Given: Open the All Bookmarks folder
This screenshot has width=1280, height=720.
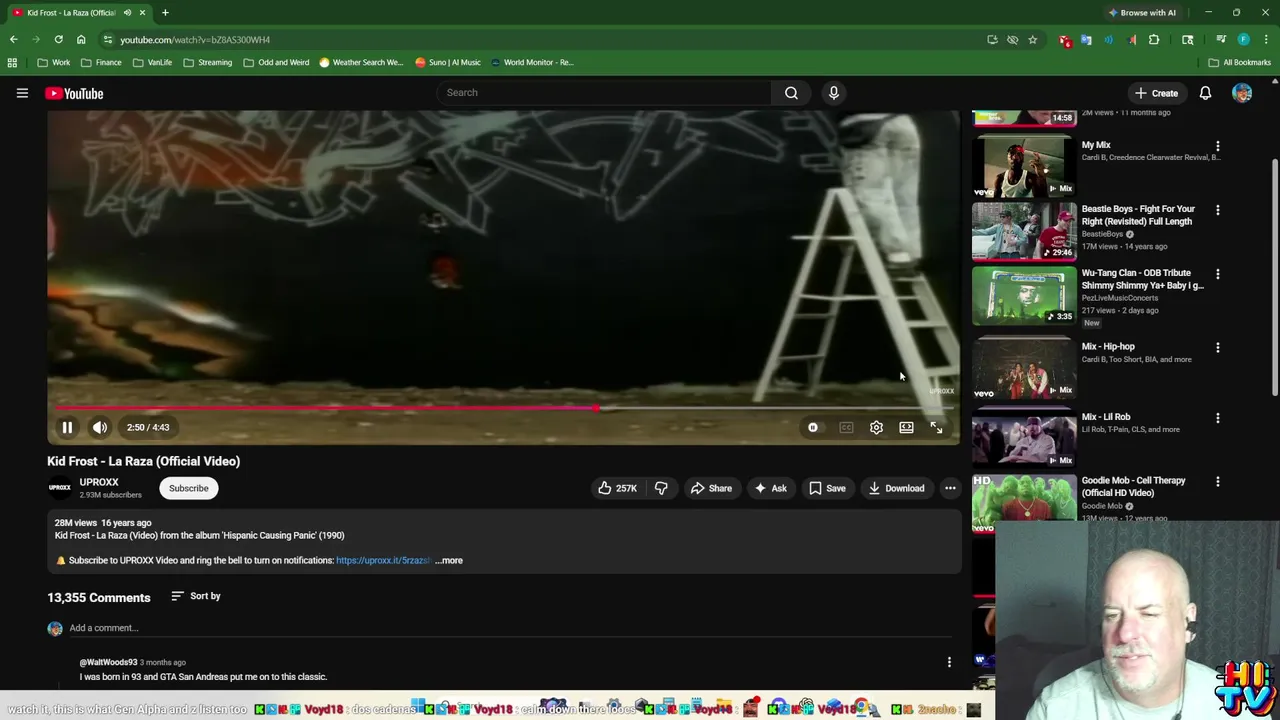Looking at the screenshot, I should [1239, 62].
